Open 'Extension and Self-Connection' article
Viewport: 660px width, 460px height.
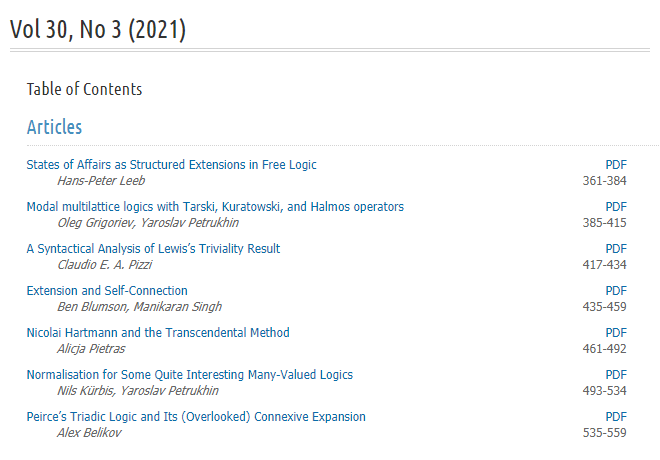[107, 291]
